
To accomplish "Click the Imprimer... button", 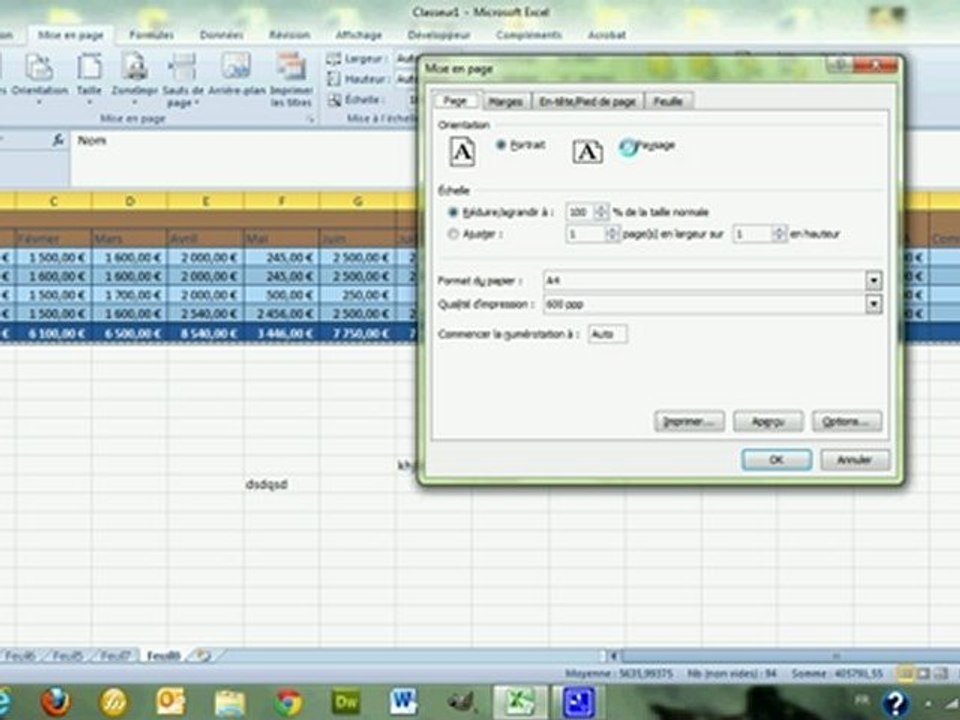I will tap(689, 422).
